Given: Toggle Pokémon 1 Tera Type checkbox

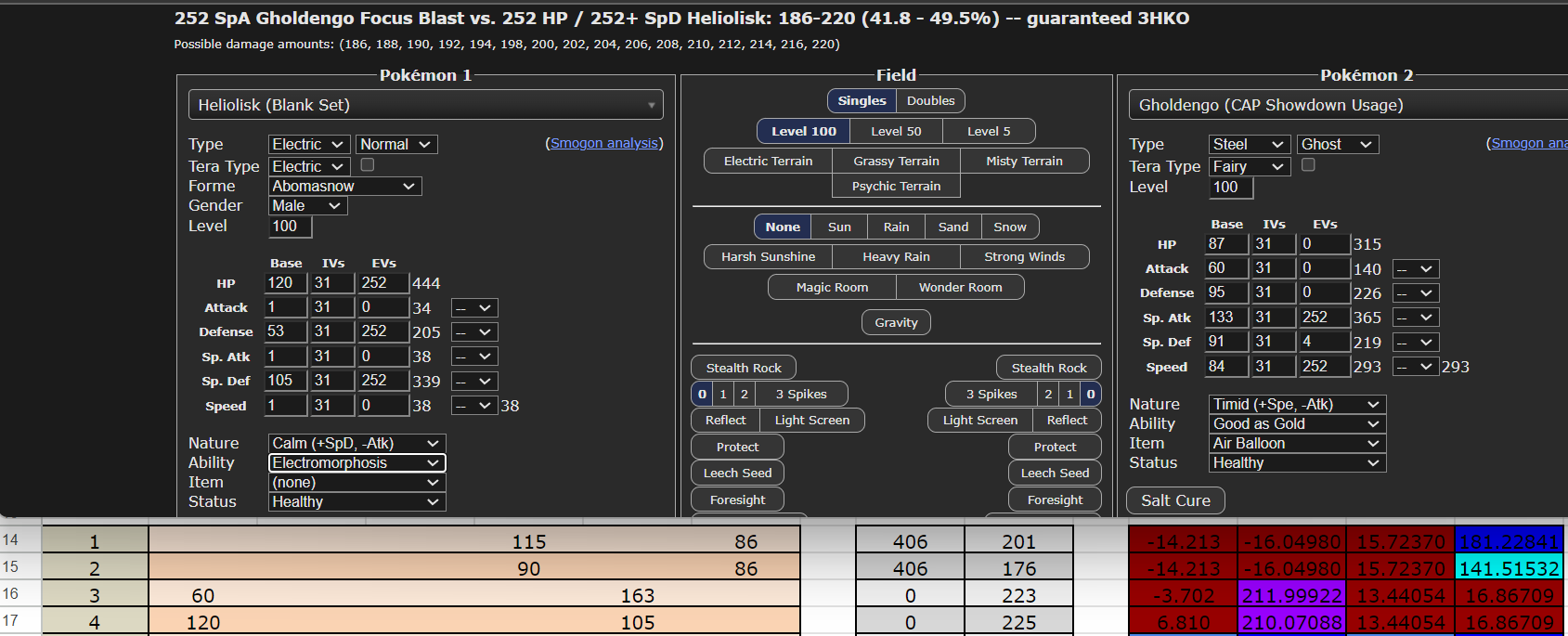Looking at the screenshot, I should (368, 164).
